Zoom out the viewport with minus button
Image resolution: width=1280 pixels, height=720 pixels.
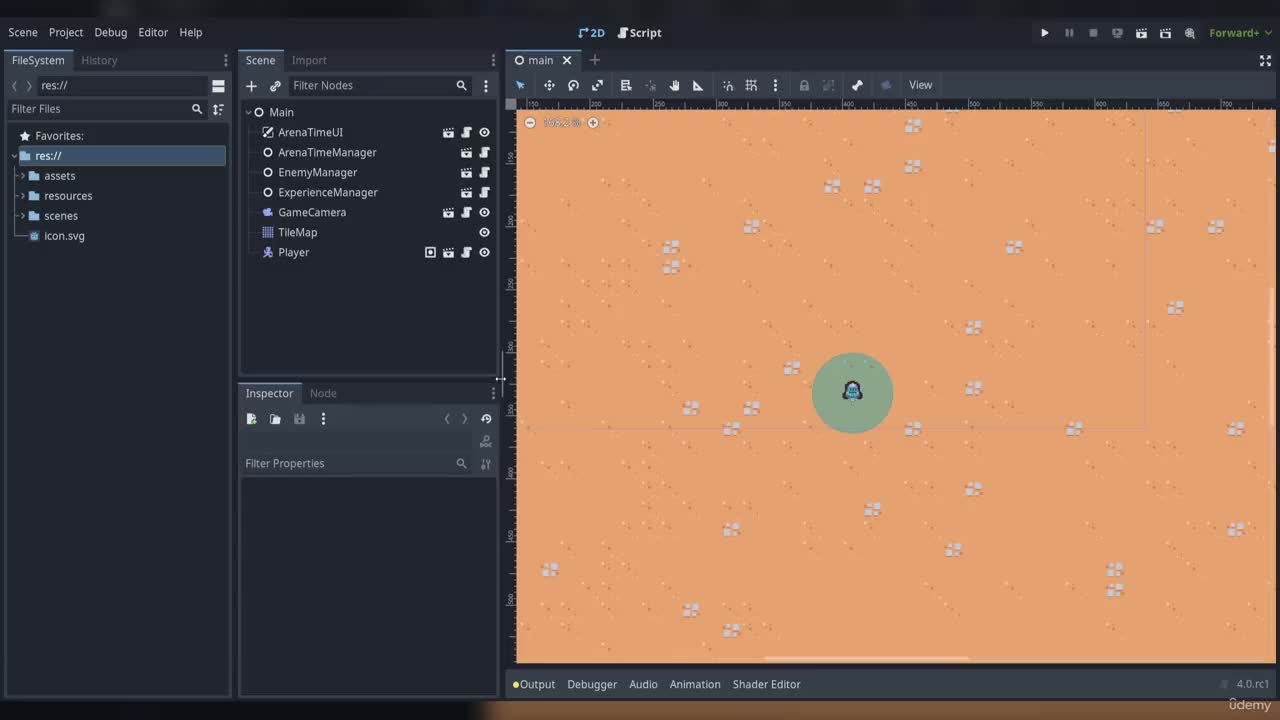tap(530, 122)
